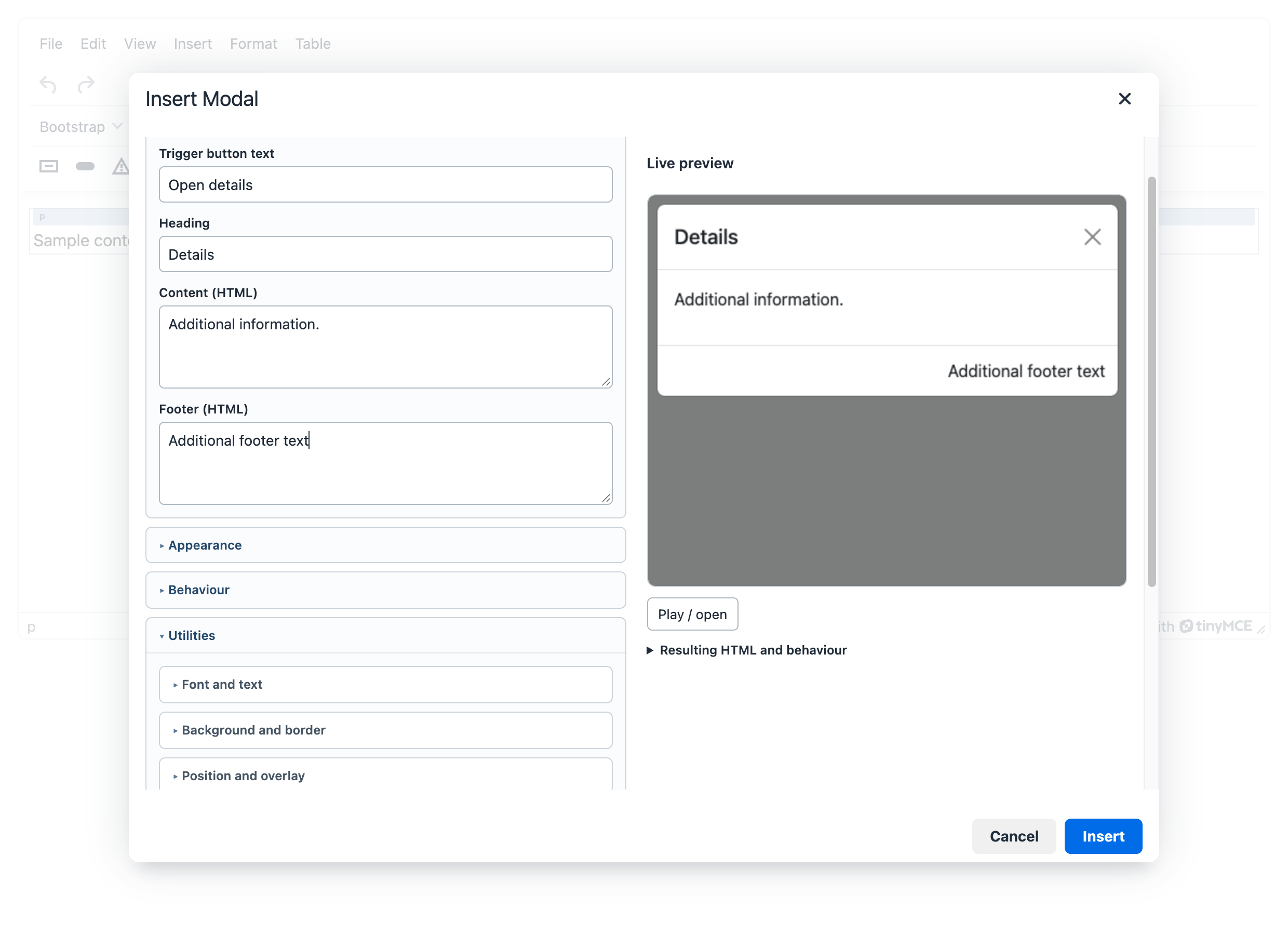Focus the Trigger button text field
Image resolution: width=1288 pixels, height=935 pixels.
point(385,184)
